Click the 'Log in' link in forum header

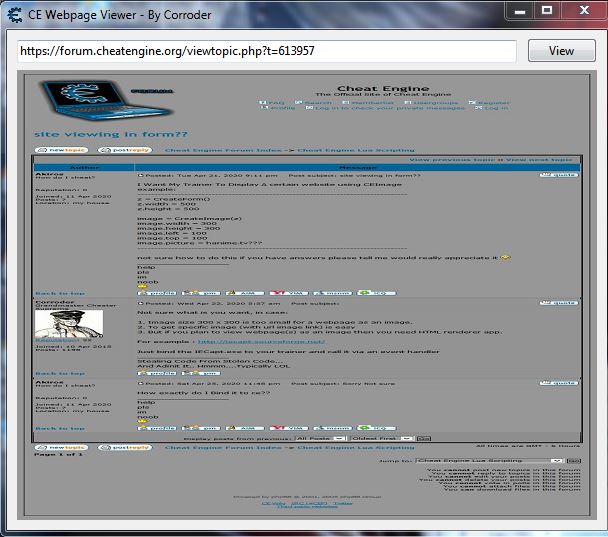492,108
